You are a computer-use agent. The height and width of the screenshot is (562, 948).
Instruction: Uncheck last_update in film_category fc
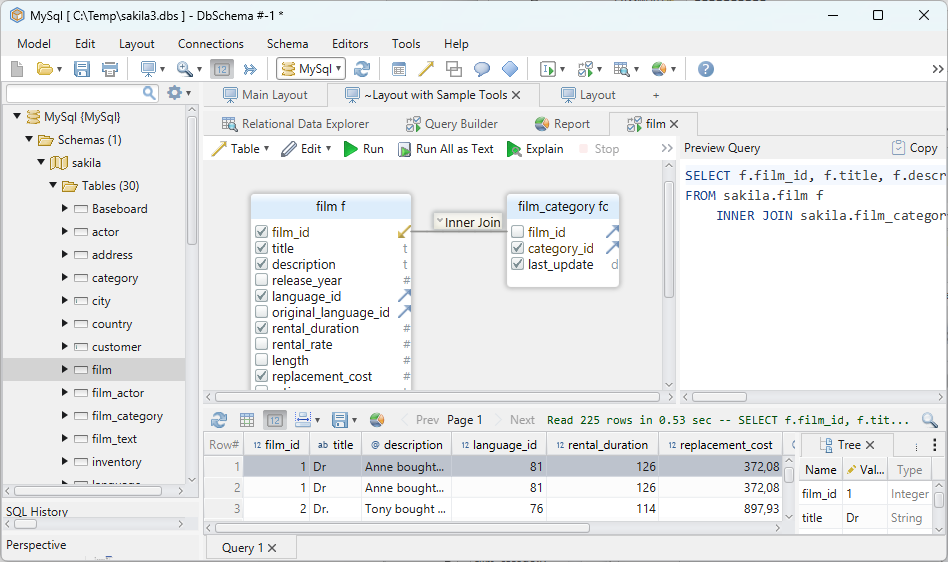(518, 264)
